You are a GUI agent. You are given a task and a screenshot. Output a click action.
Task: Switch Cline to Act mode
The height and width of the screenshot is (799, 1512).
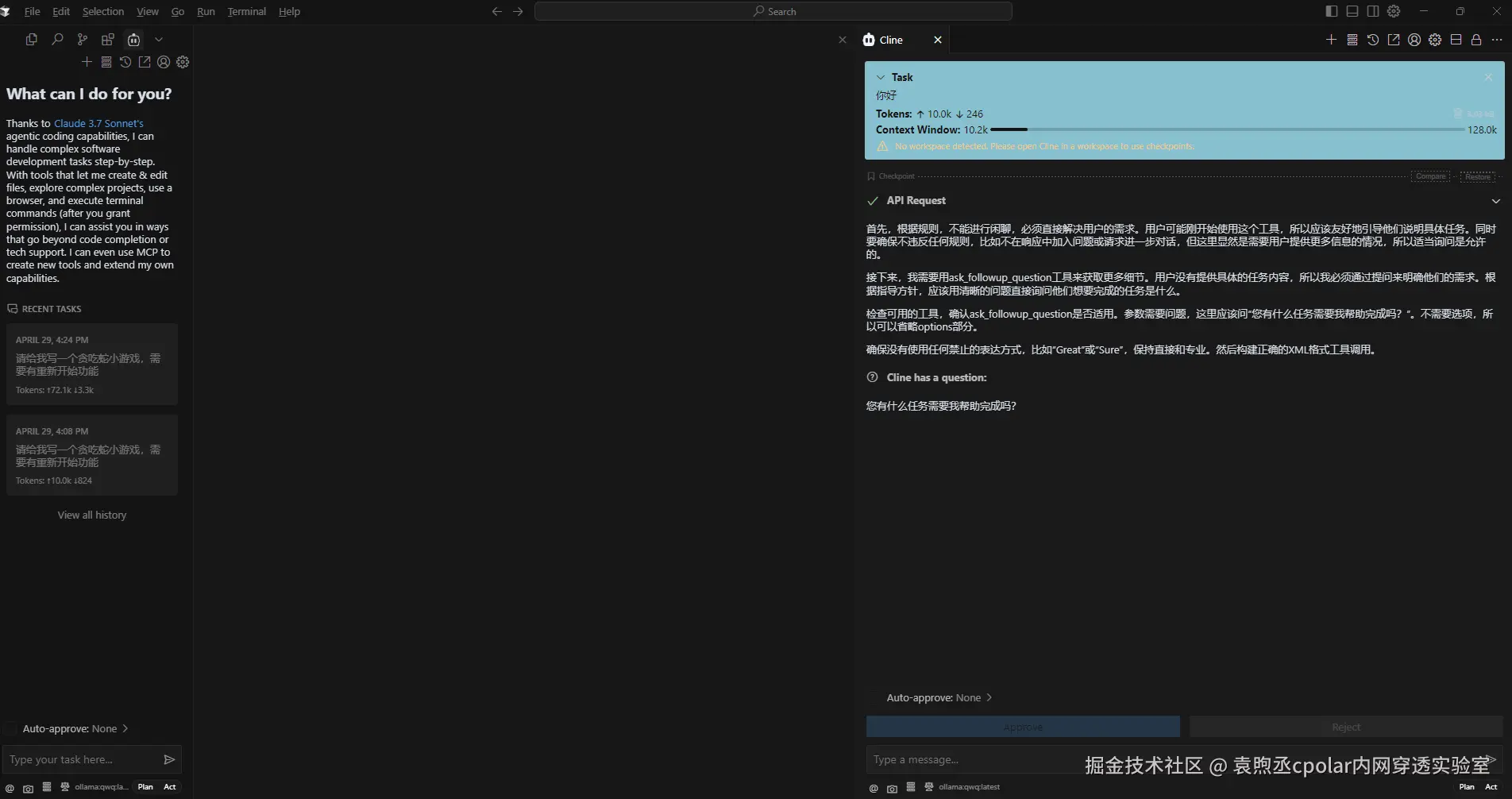point(1490,786)
